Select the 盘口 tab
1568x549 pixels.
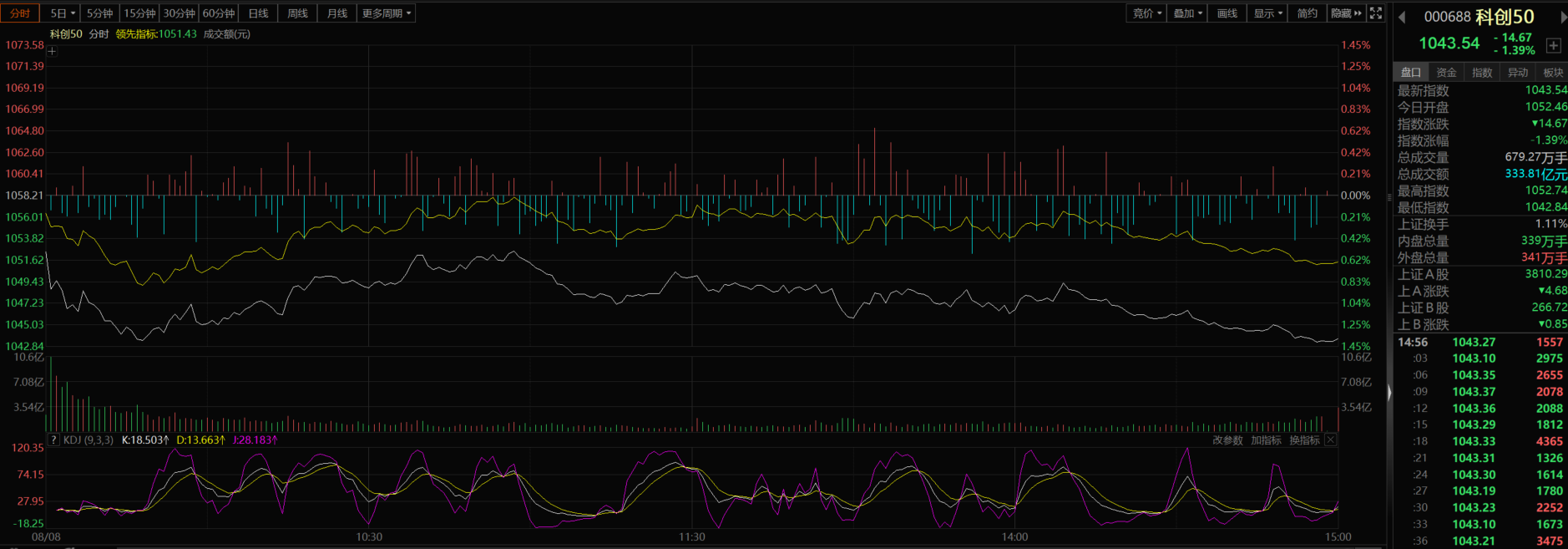[1411, 73]
